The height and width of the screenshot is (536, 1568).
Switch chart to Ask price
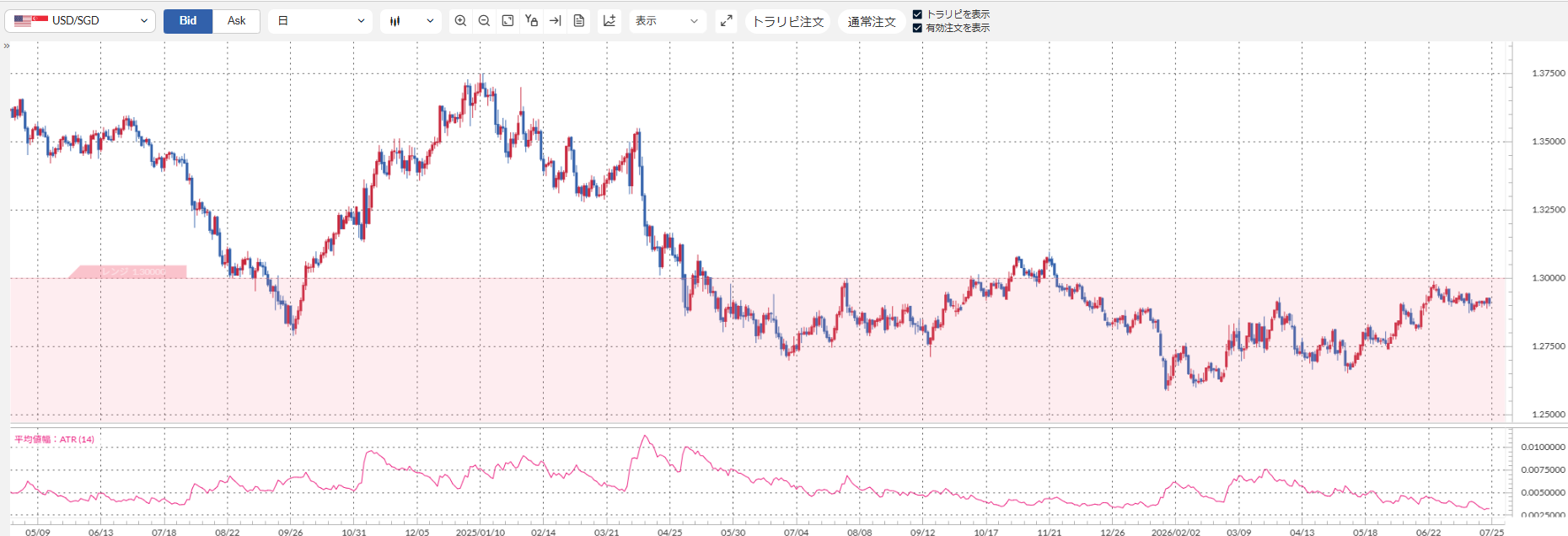237,21
